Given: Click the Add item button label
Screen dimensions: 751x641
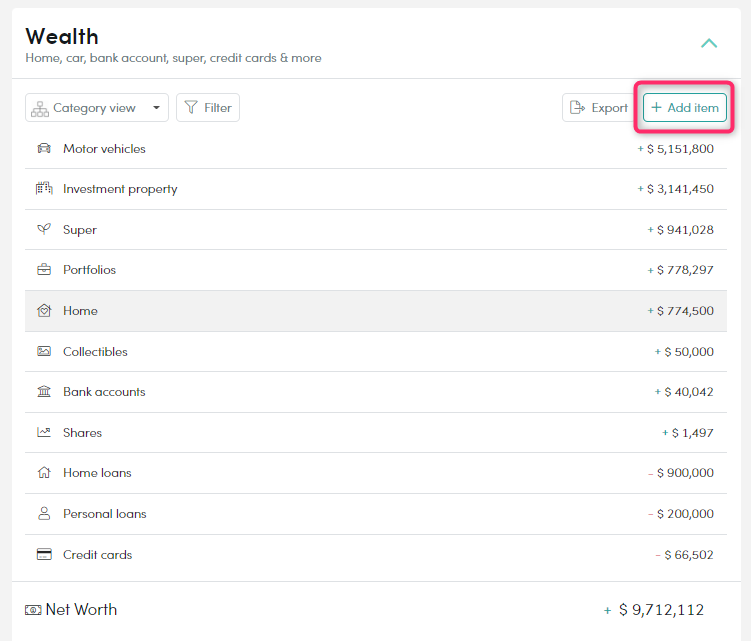Looking at the screenshot, I should click(x=693, y=108).
